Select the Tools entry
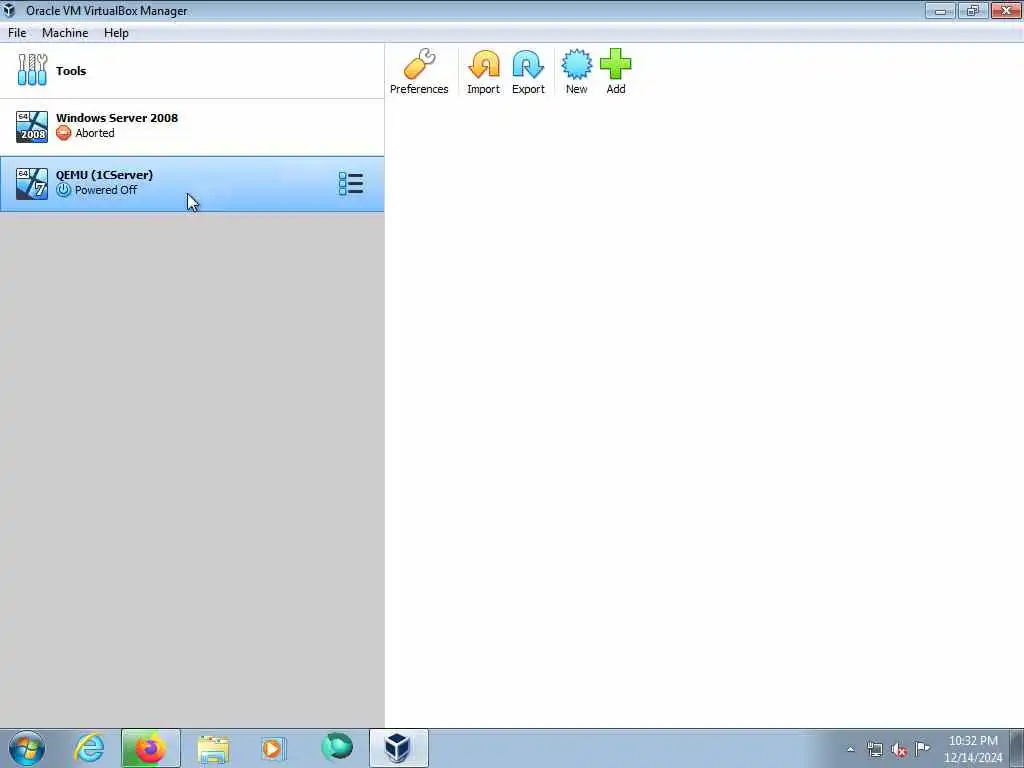 point(192,71)
